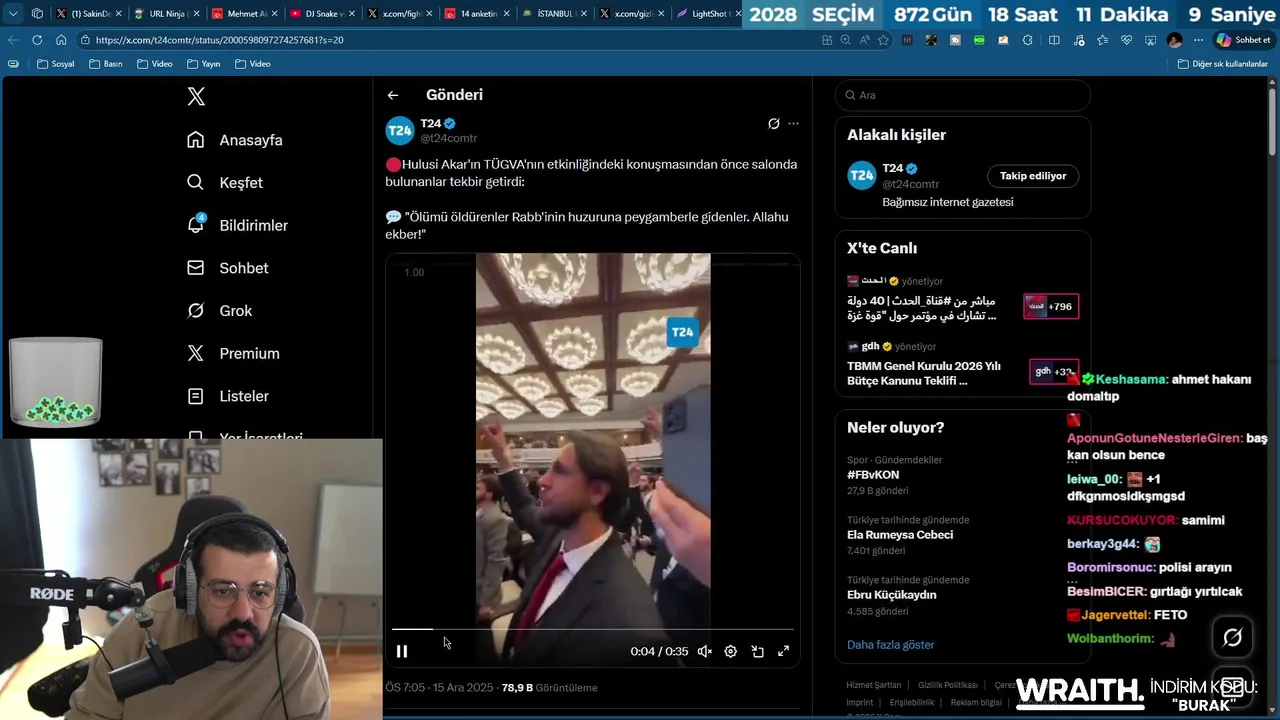Click the 78,9 B Görüntüleme count

coord(549,688)
